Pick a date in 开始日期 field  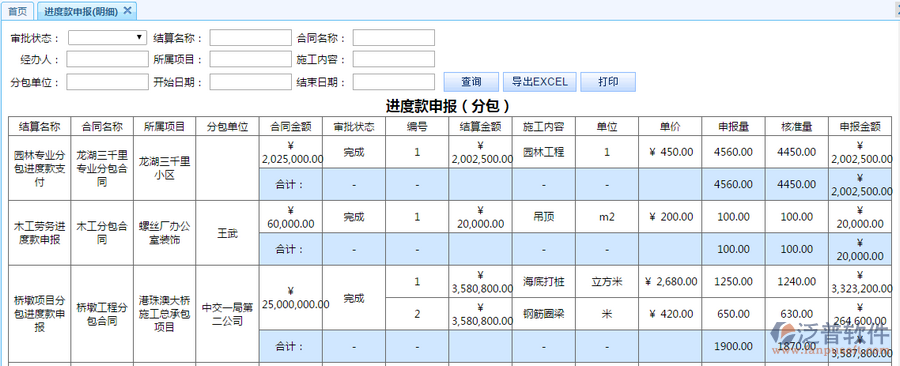[250, 82]
